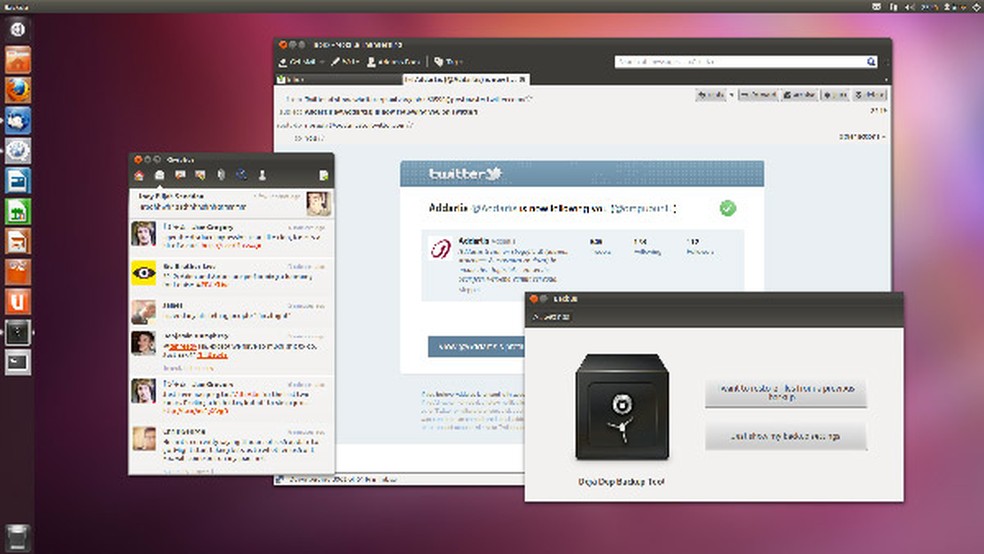This screenshot has width=984, height=554.
Task: Compose a new post in Gwibber
Action: [x=324, y=176]
